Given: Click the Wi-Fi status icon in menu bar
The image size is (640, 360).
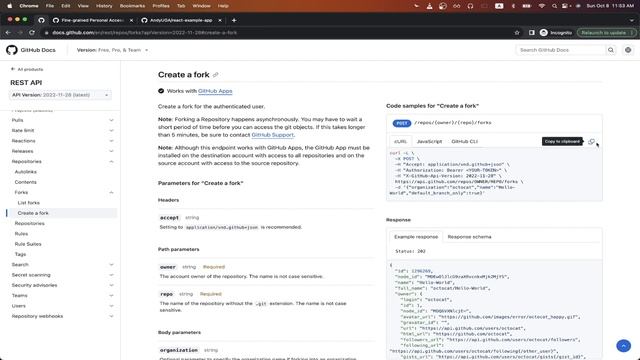Looking at the screenshot, I should (542, 6).
